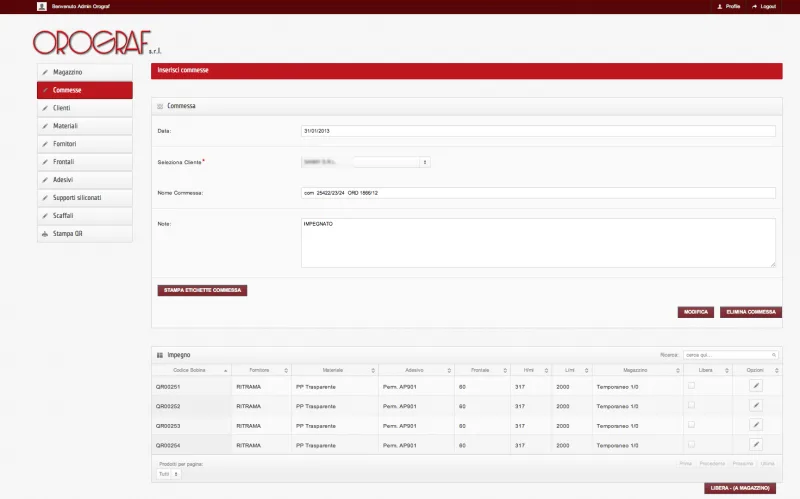
Task: Sort table by L/ml column
Action: pos(571,370)
